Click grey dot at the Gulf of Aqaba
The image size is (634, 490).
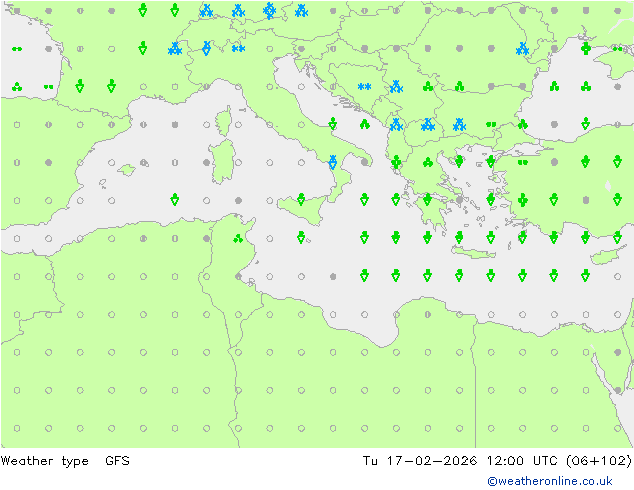[x=617, y=390]
